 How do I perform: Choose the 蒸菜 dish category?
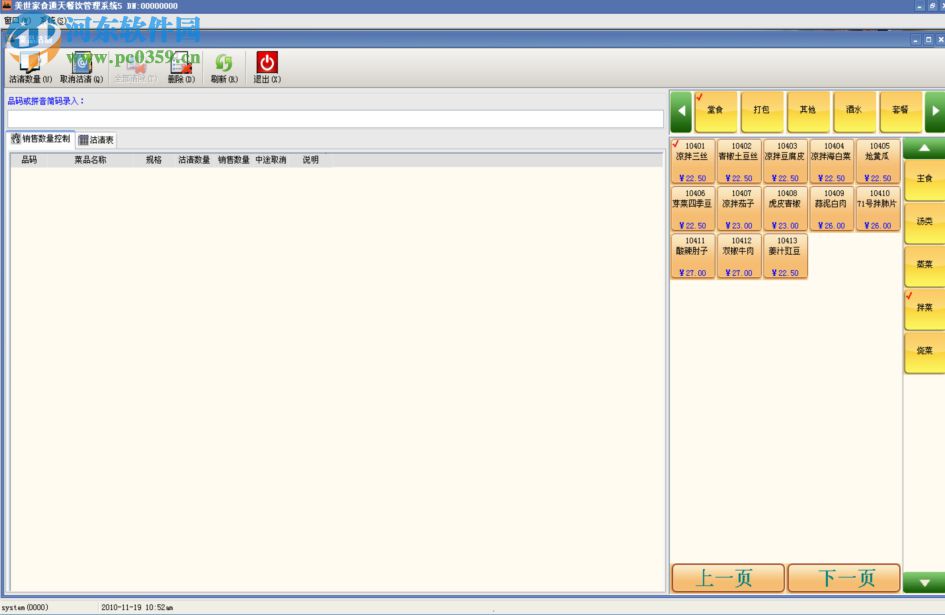pyautogui.click(x=925, y=265)
